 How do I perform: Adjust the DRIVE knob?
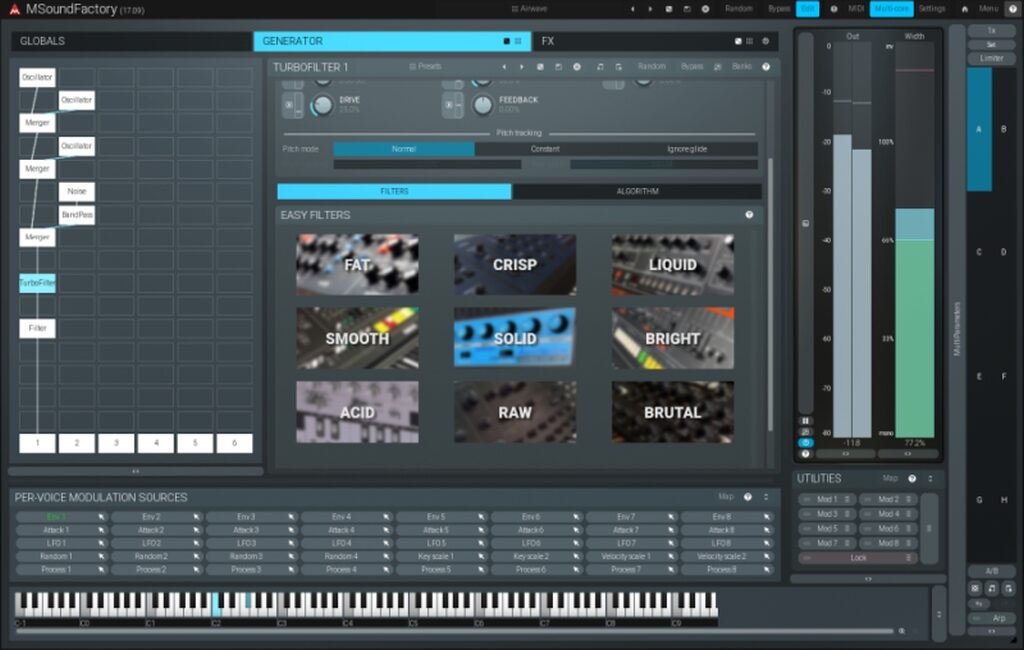pyautogui.click(x=322, y=105)
